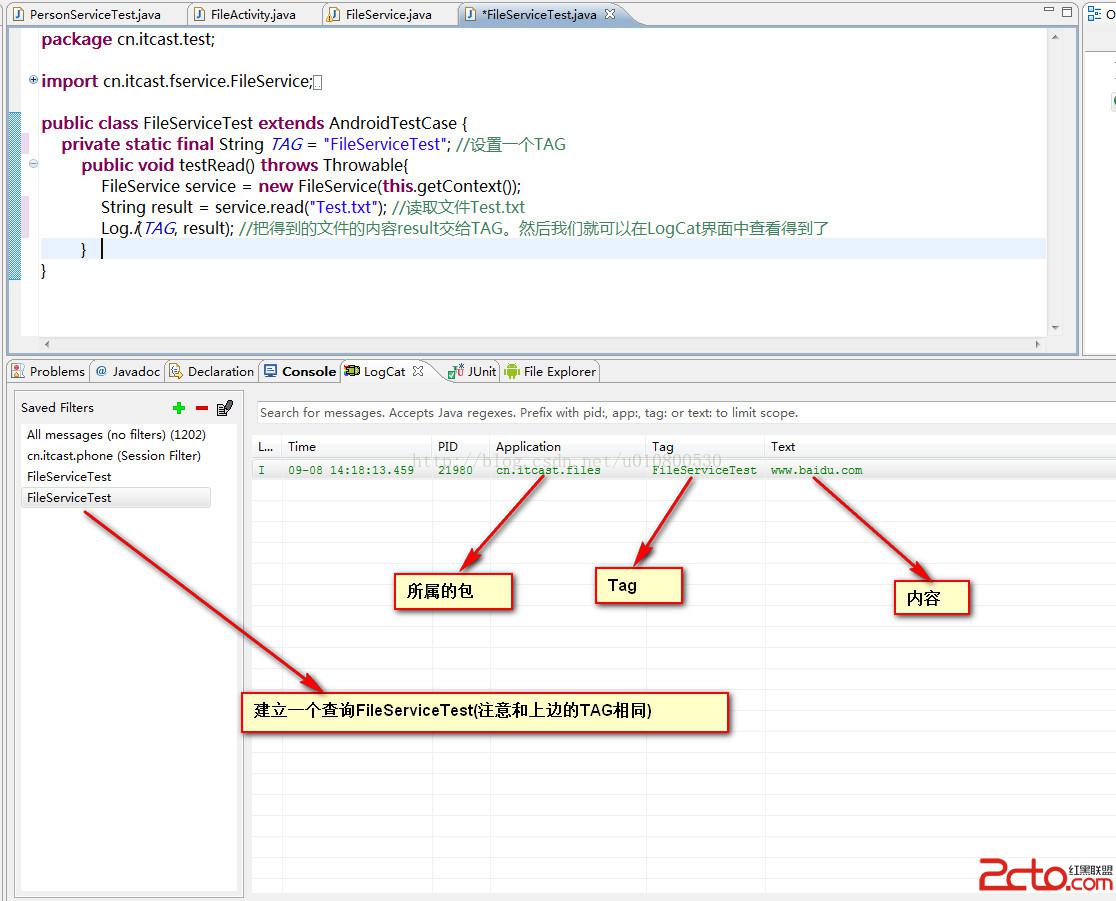Viewport: 1116px width, 901px height.
Task: Close the LogCat view tab
Action: [418, 371]
